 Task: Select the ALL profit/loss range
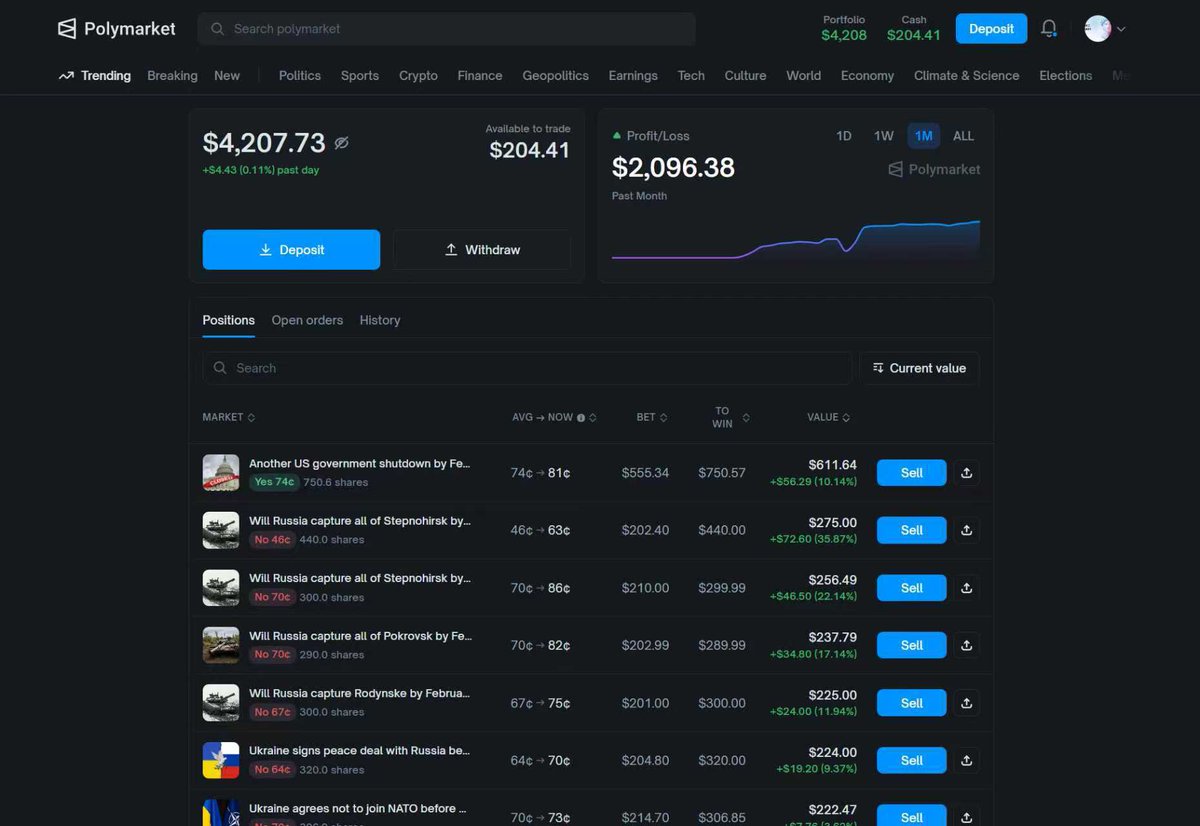coord(963,136)
